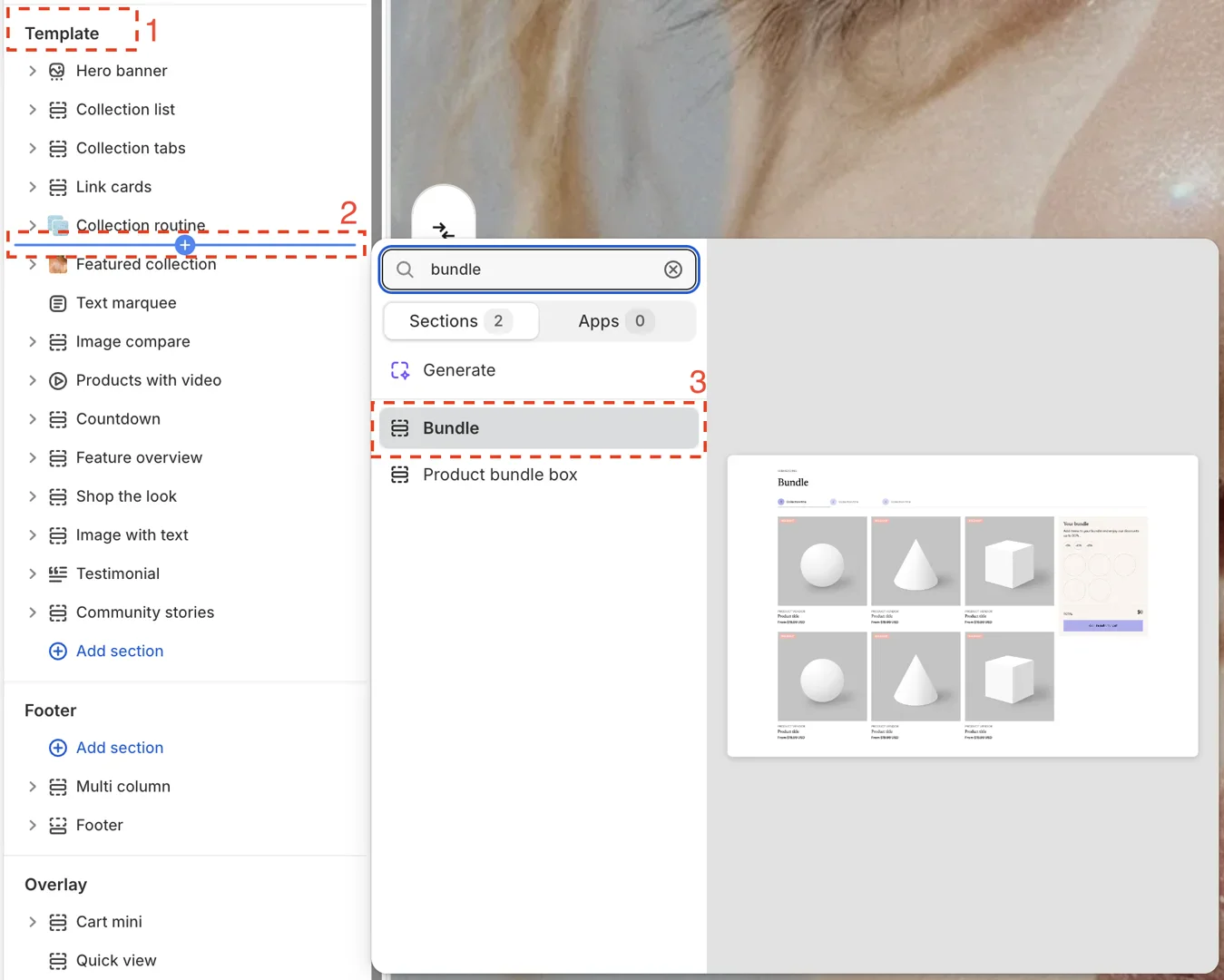Click the Testimonial section icon
The width and height of the screenshot is (1224, 980).
click(57, 573)
